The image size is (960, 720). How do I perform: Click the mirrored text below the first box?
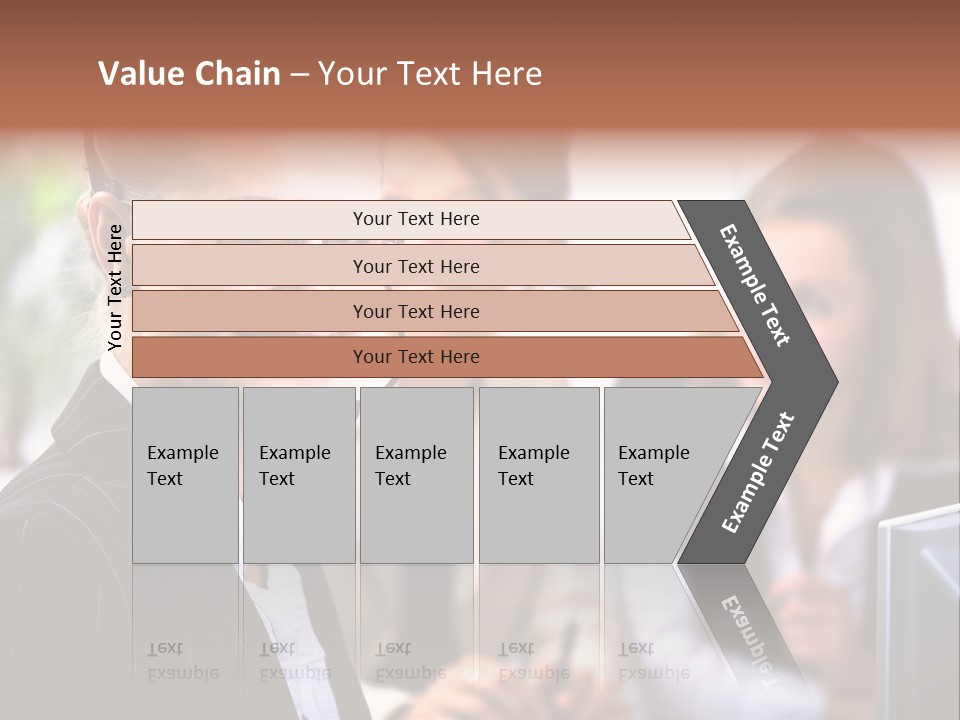click(183, 661)
